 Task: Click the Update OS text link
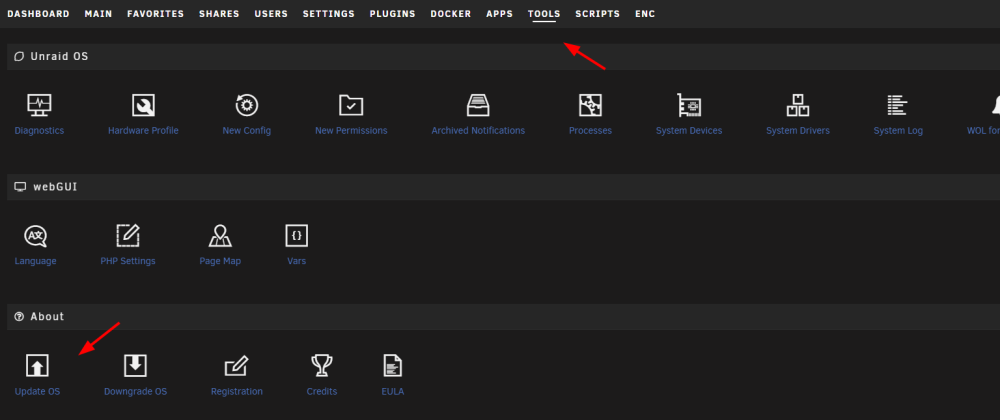(37, 391)
